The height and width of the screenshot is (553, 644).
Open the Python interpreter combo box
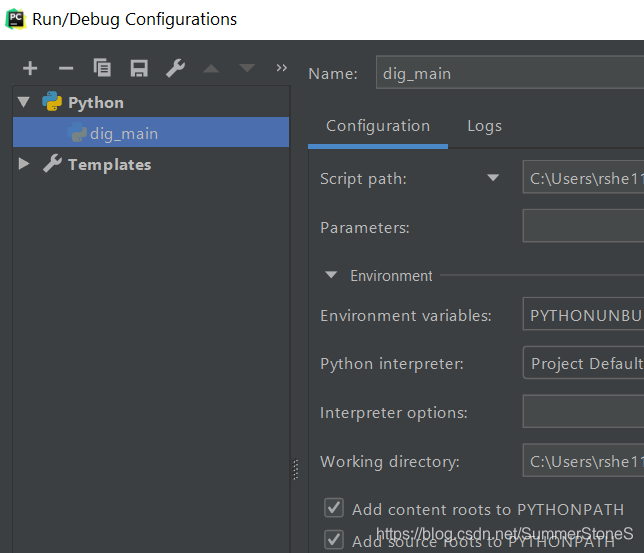tap(584, 363)
